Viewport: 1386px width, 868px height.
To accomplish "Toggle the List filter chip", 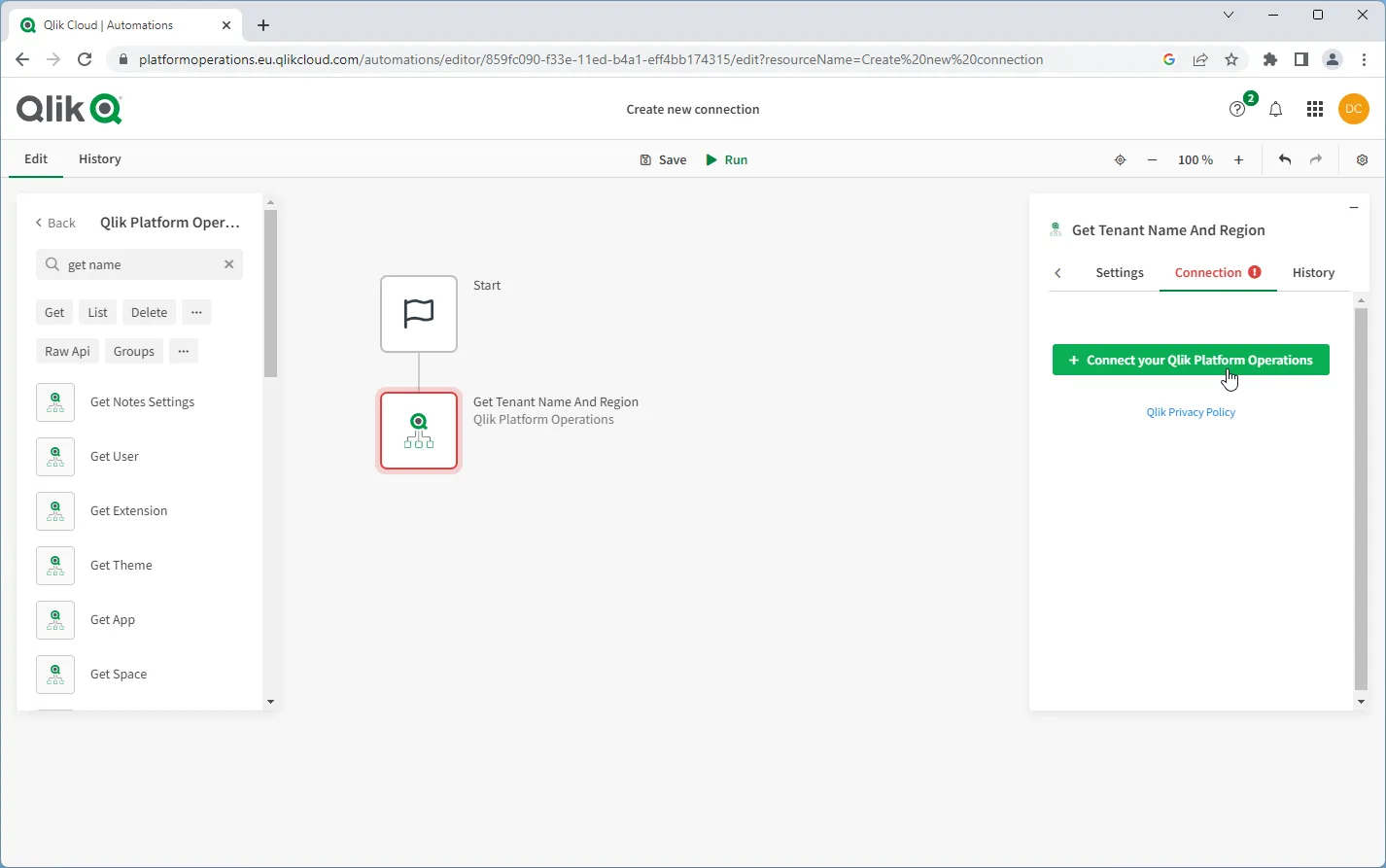I will coord(96,312).
